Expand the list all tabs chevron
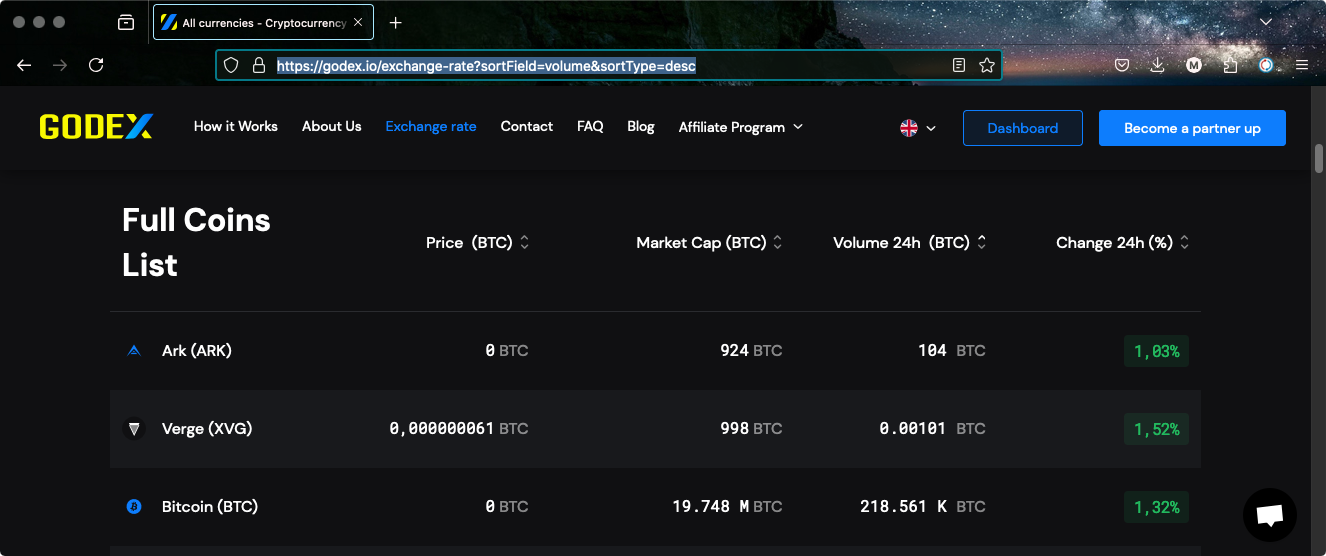 1266,22
